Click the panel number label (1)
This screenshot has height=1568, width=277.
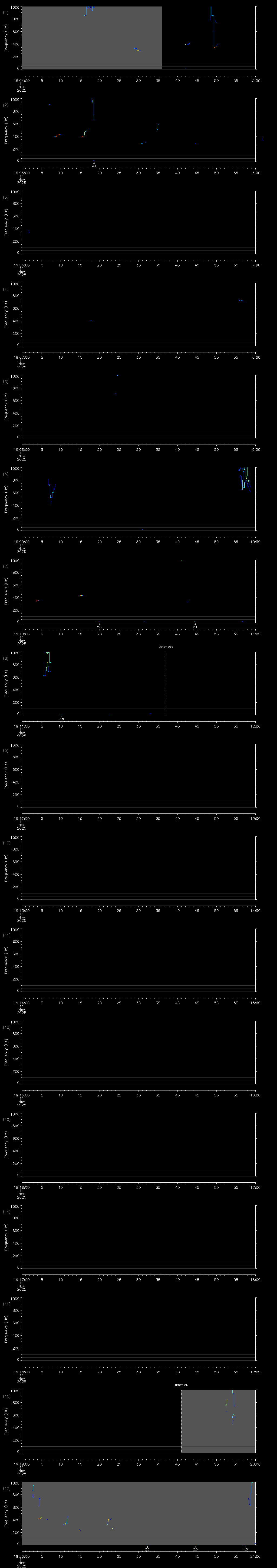click(x=5, y=12)
